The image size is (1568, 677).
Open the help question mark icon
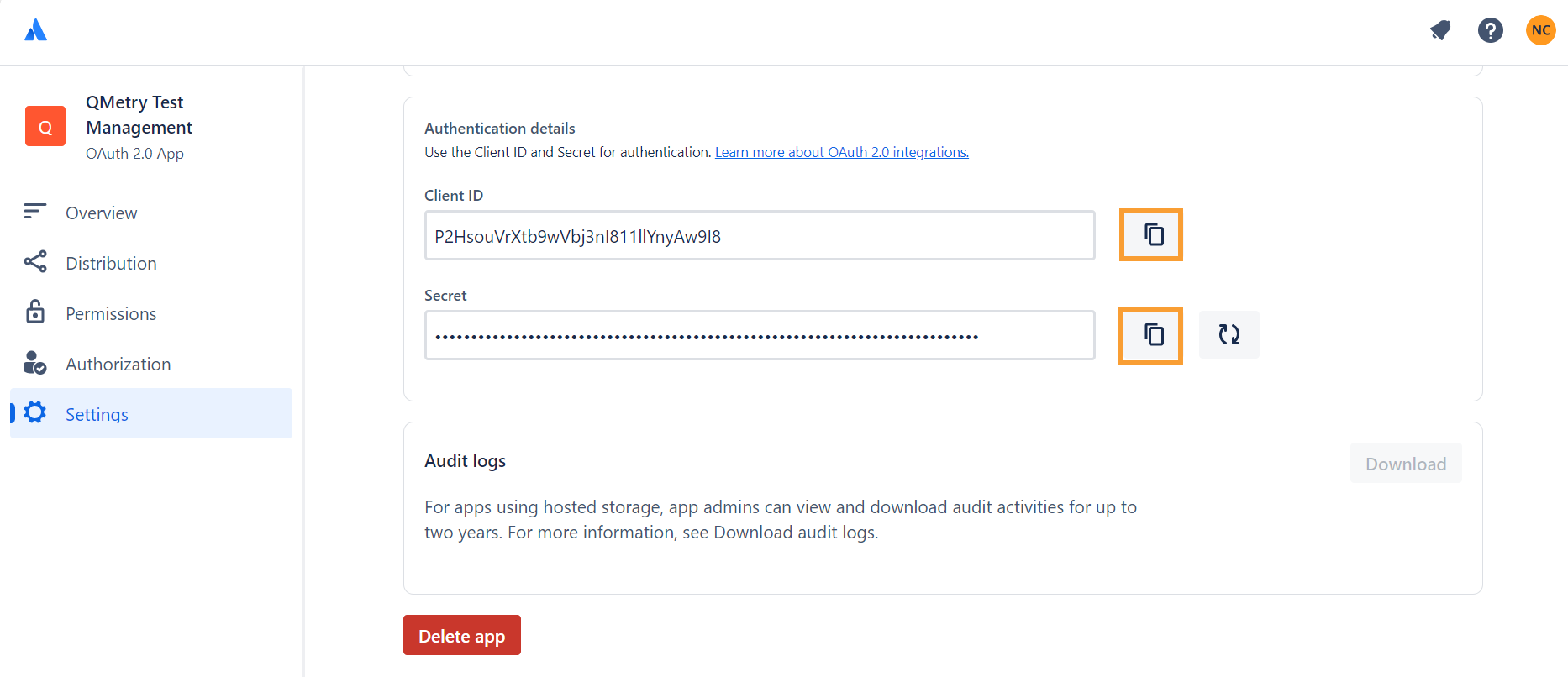click(1490, 30)
